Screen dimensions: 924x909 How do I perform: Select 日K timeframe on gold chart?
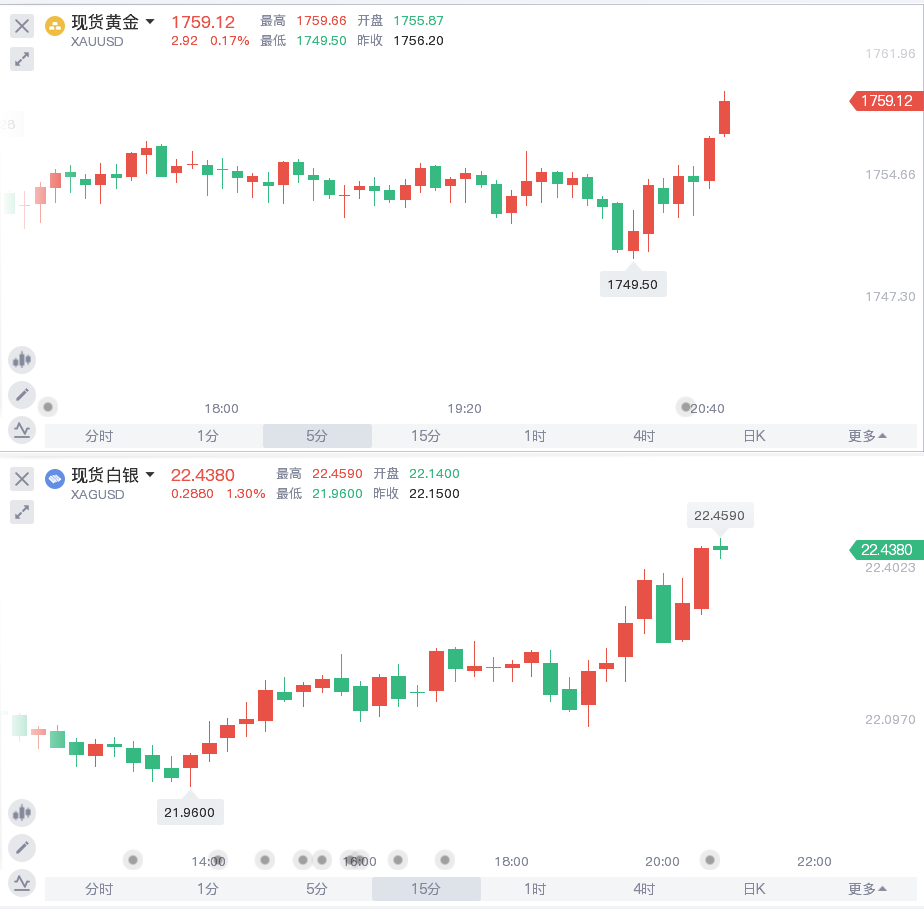coord(754,436)
